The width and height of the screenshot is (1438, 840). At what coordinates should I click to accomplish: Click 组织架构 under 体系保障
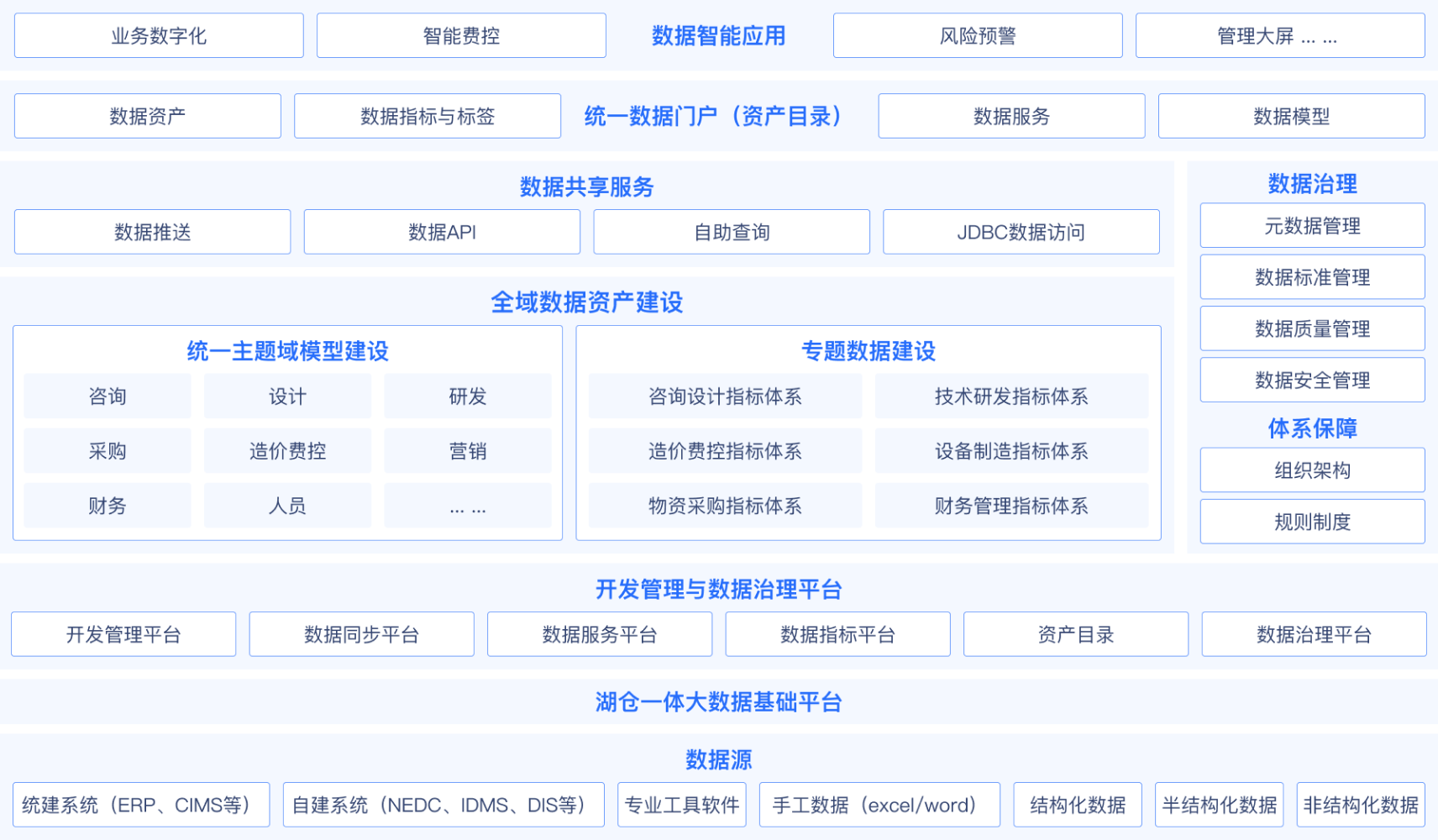[1312, 470]
